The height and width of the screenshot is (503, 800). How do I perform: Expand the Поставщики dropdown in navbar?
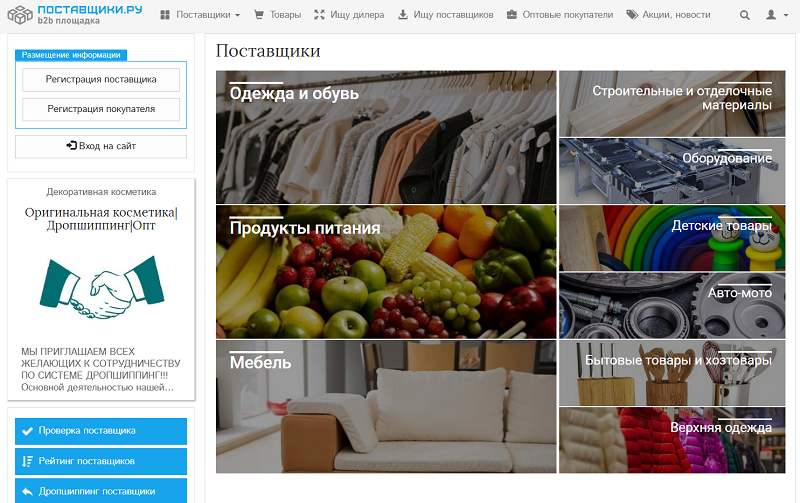(x=200, y=15)
